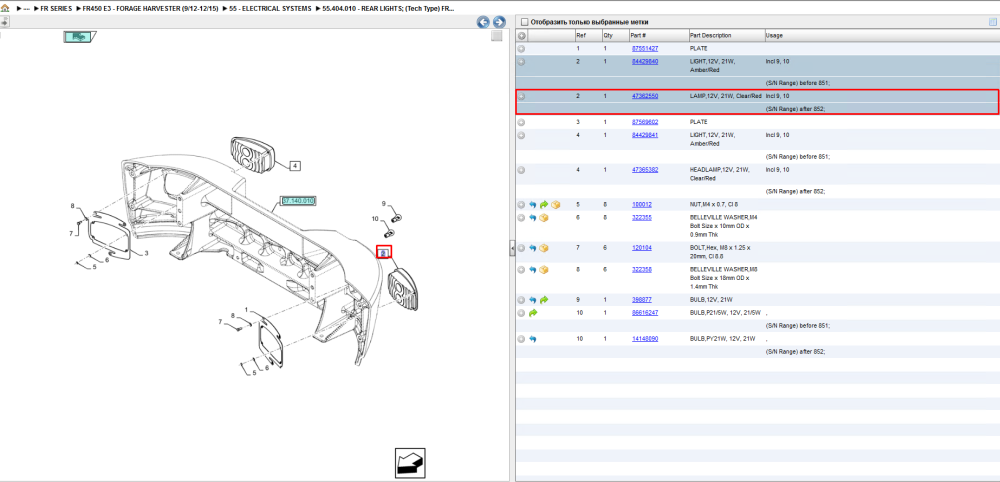The image size is (1000, 482).
Task: Add LAMP 47382550 using plus icon
Action: click(521, 96)
